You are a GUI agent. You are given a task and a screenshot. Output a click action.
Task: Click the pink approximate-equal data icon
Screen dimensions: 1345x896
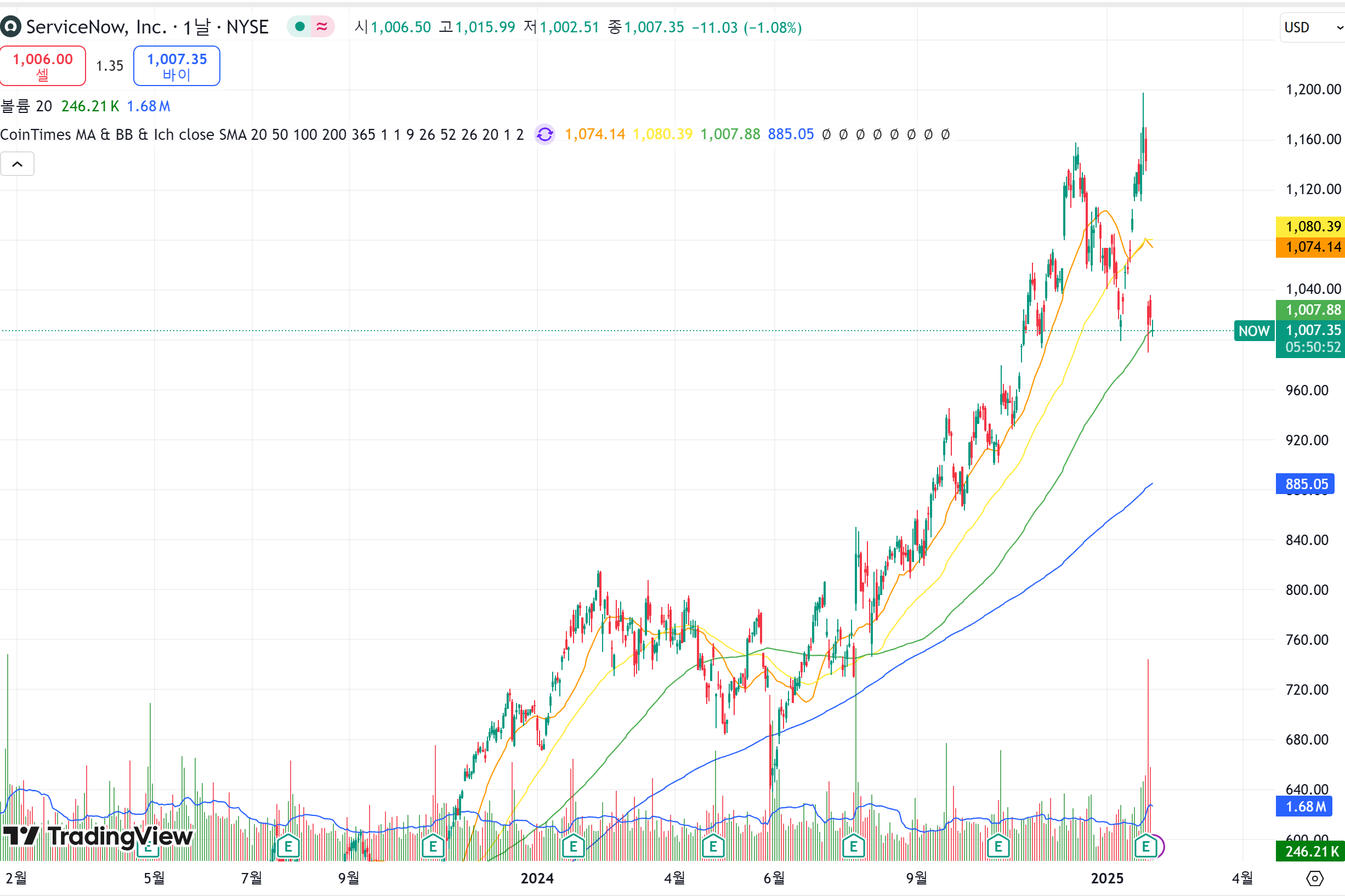[x=322, y=26]
